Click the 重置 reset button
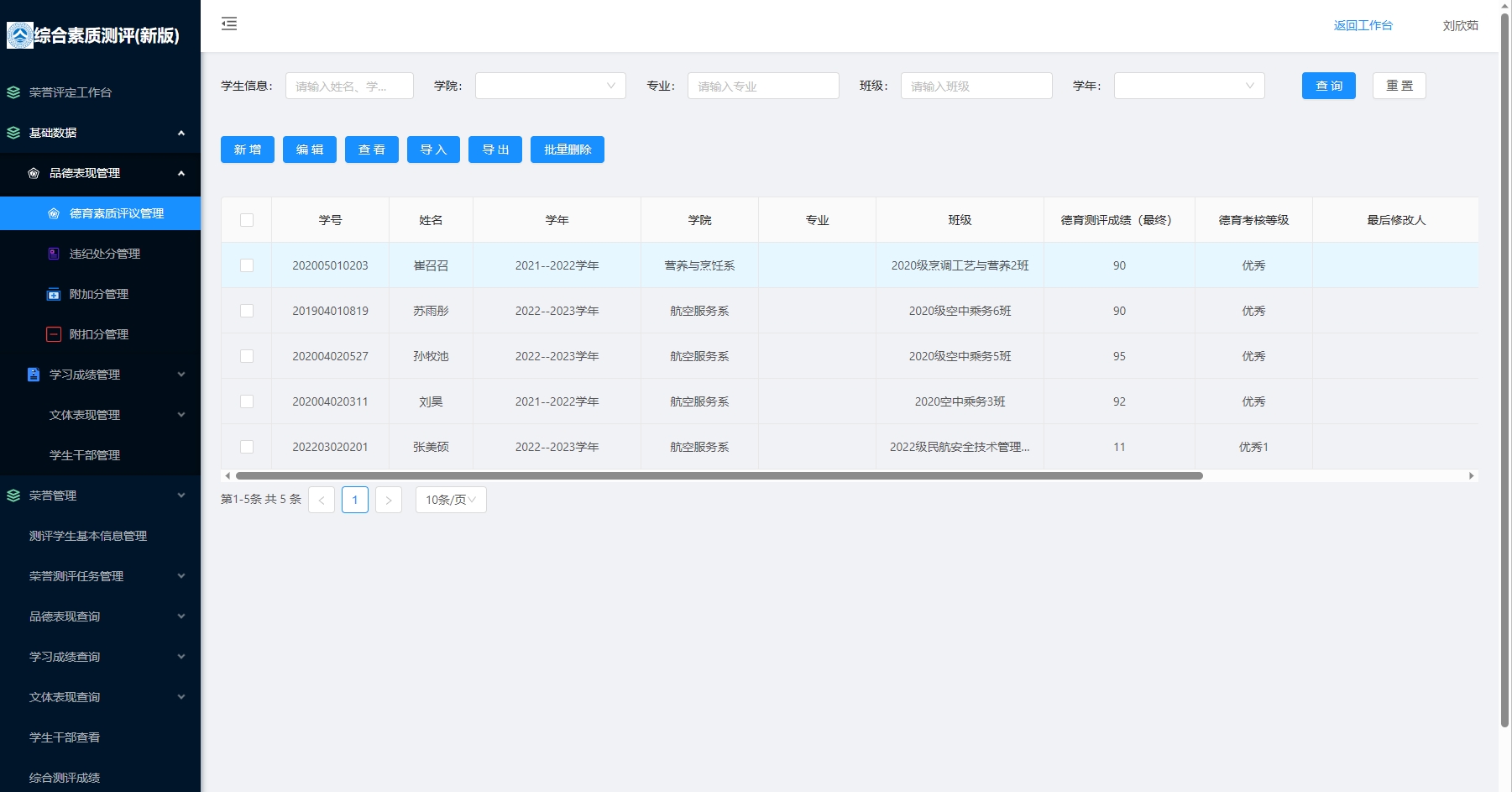This screenshot has width=1512, height=792. click(1400, 86)
